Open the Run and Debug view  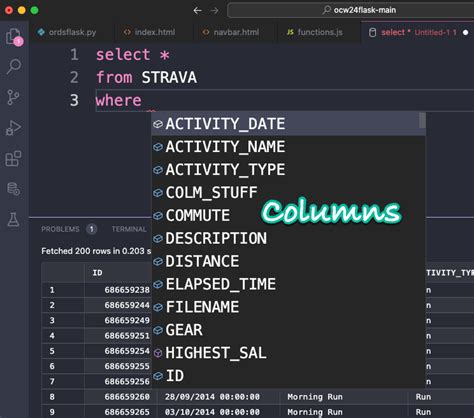[13, 127]
